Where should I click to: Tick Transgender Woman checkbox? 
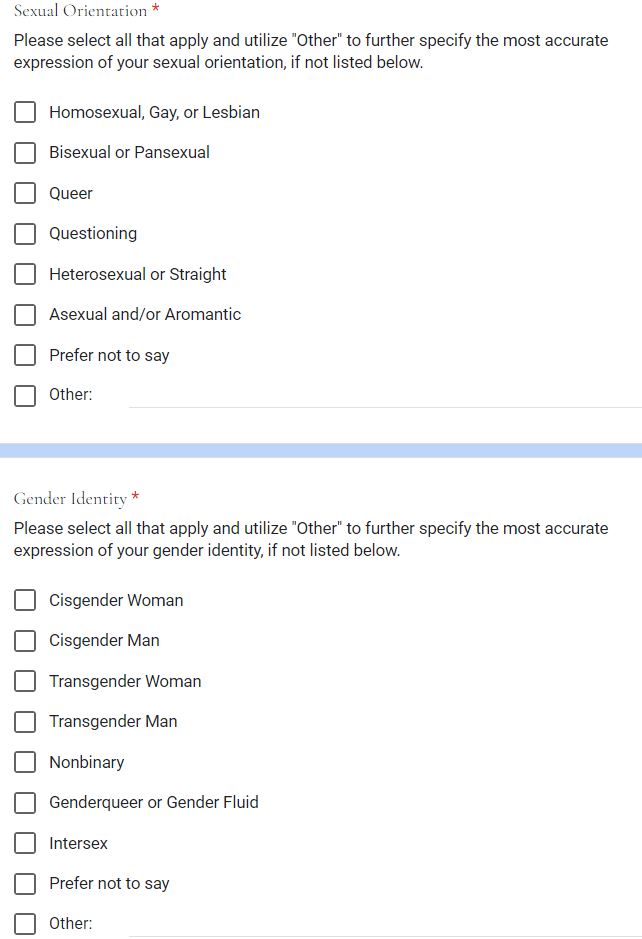pos(25,681)
